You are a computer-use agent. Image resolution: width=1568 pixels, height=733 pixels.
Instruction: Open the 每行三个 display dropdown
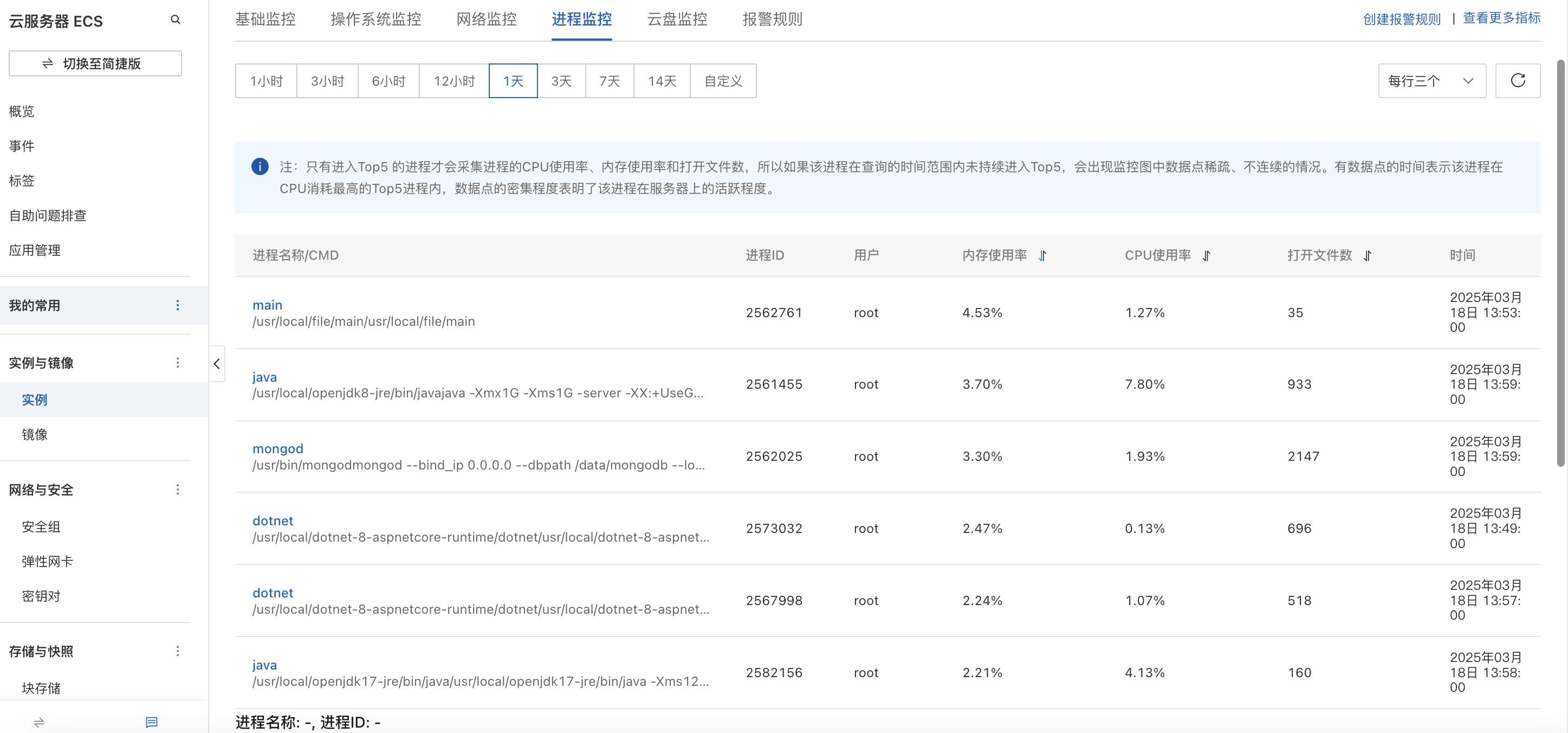tap(1430, 80)
